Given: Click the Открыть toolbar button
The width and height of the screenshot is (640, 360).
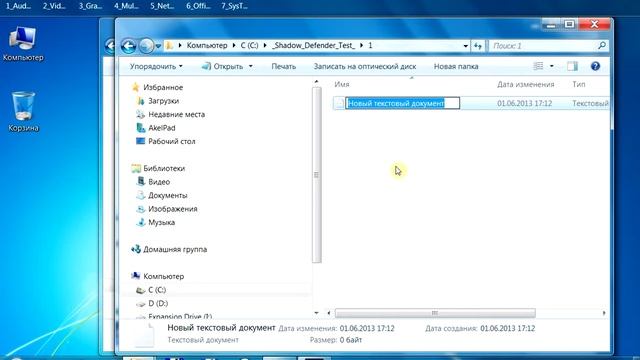Looking at the screenshot, I should click(223, 67).
